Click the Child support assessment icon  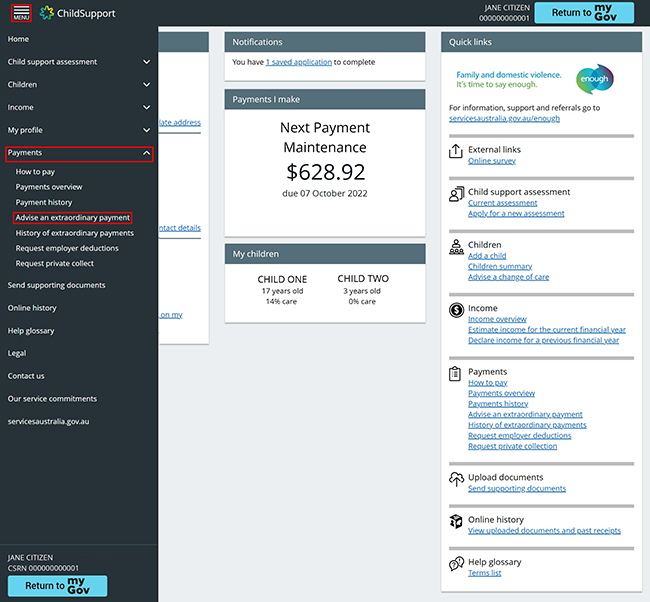456,194
